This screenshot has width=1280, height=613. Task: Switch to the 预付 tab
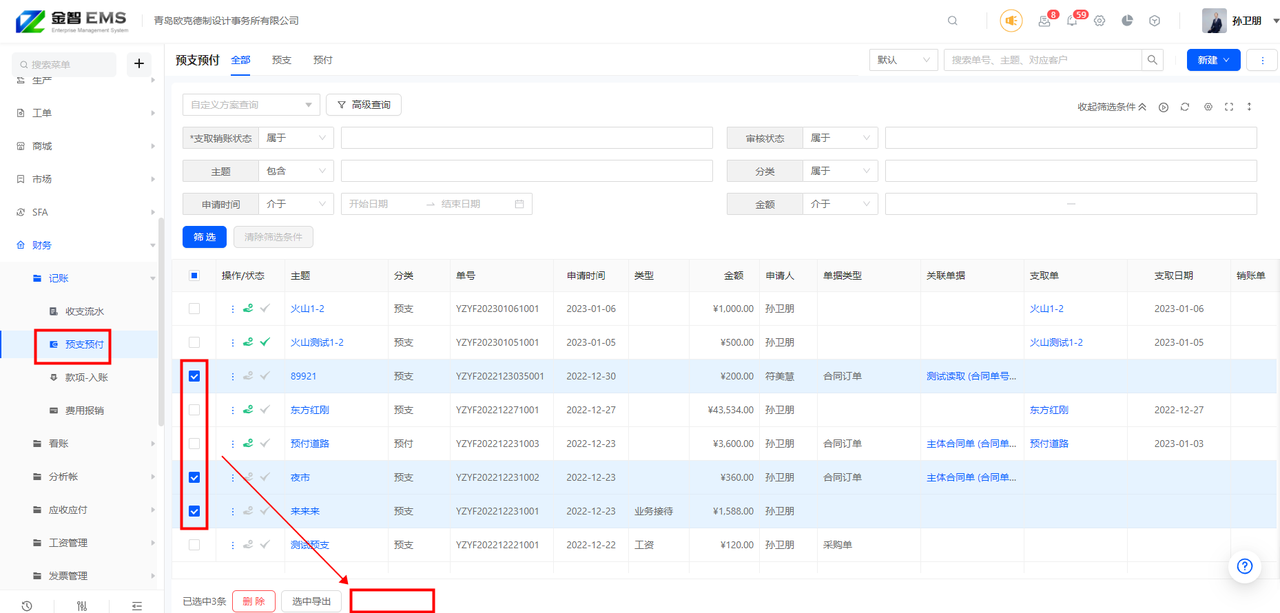[x=322, y=60]
